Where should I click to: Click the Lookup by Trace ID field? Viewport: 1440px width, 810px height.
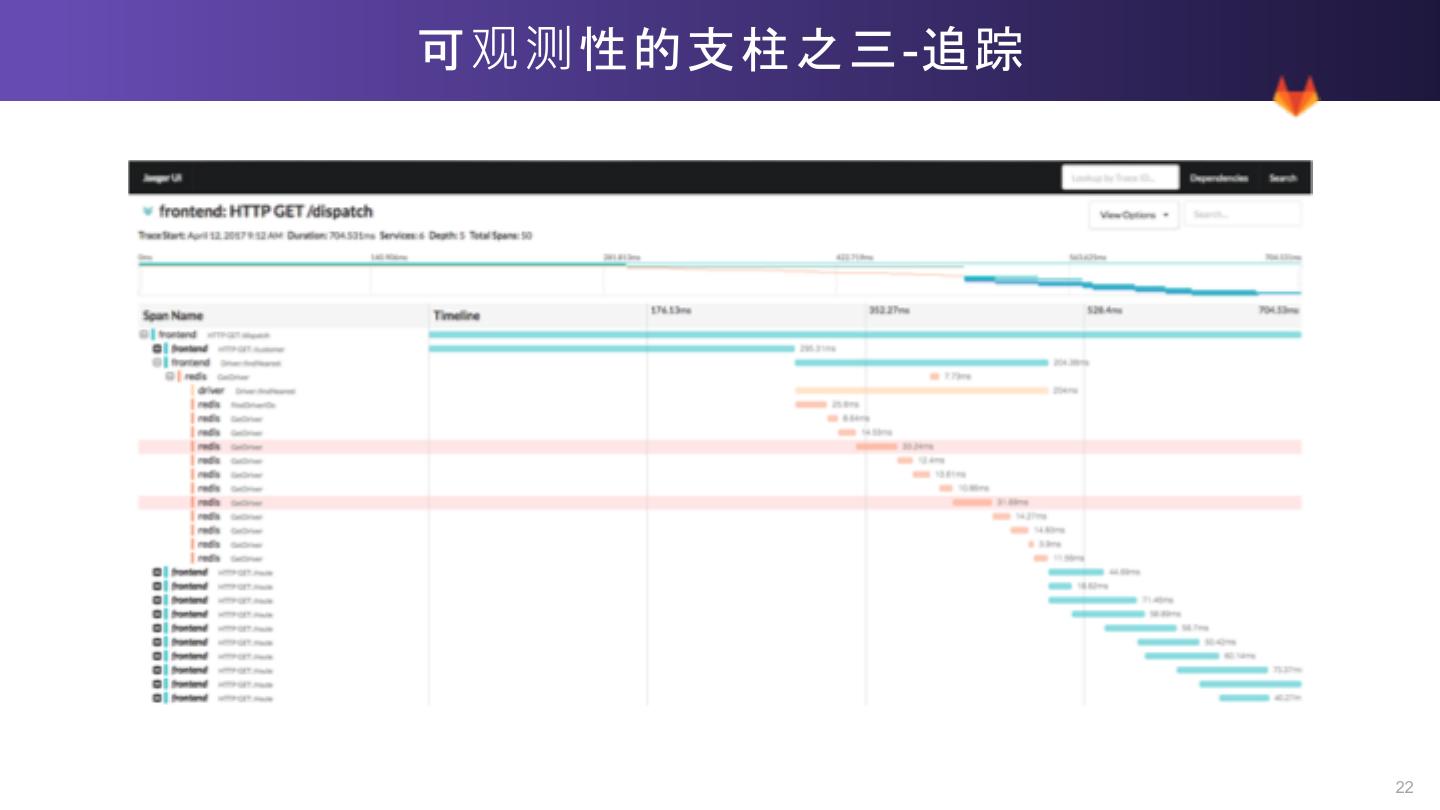pos(1119,178)
